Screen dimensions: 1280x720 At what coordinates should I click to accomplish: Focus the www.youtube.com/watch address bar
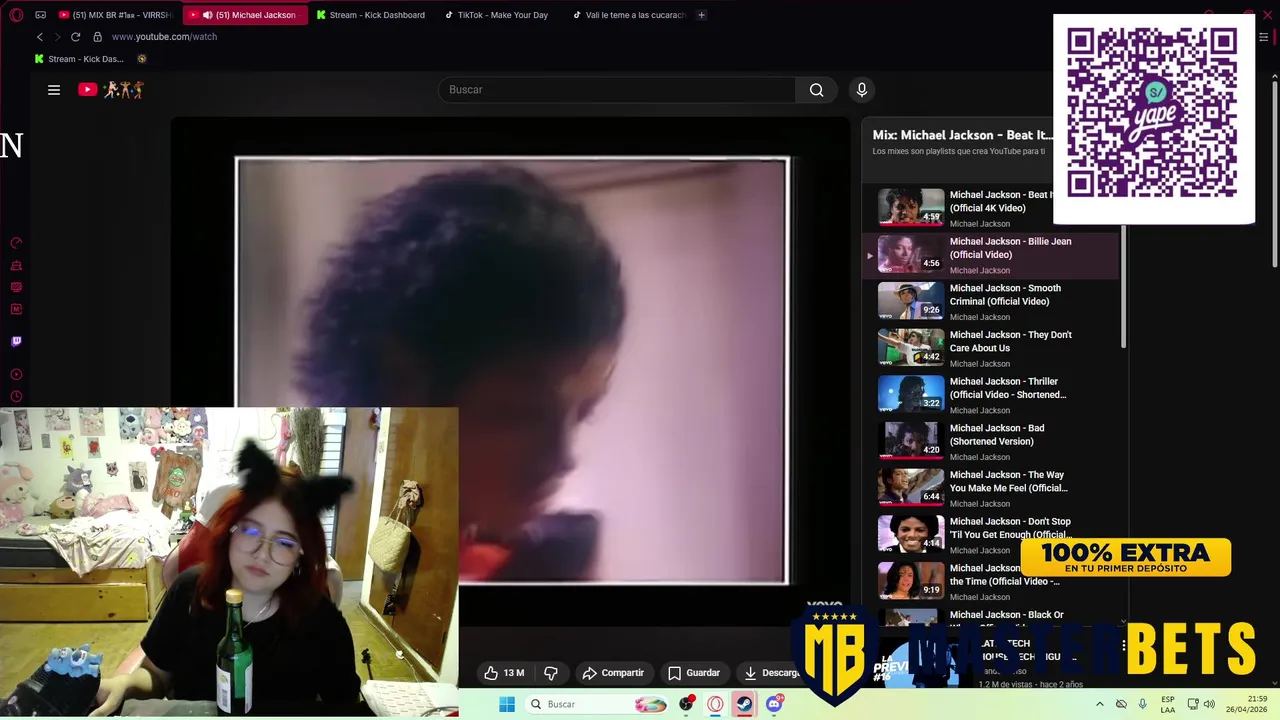pos(164,37)
